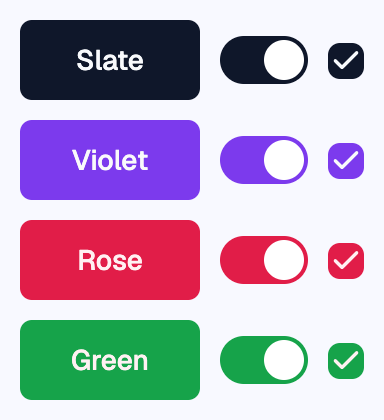Clear the rose red checkbox
This screenshot has width=384, height=420.
click(346, 261)
